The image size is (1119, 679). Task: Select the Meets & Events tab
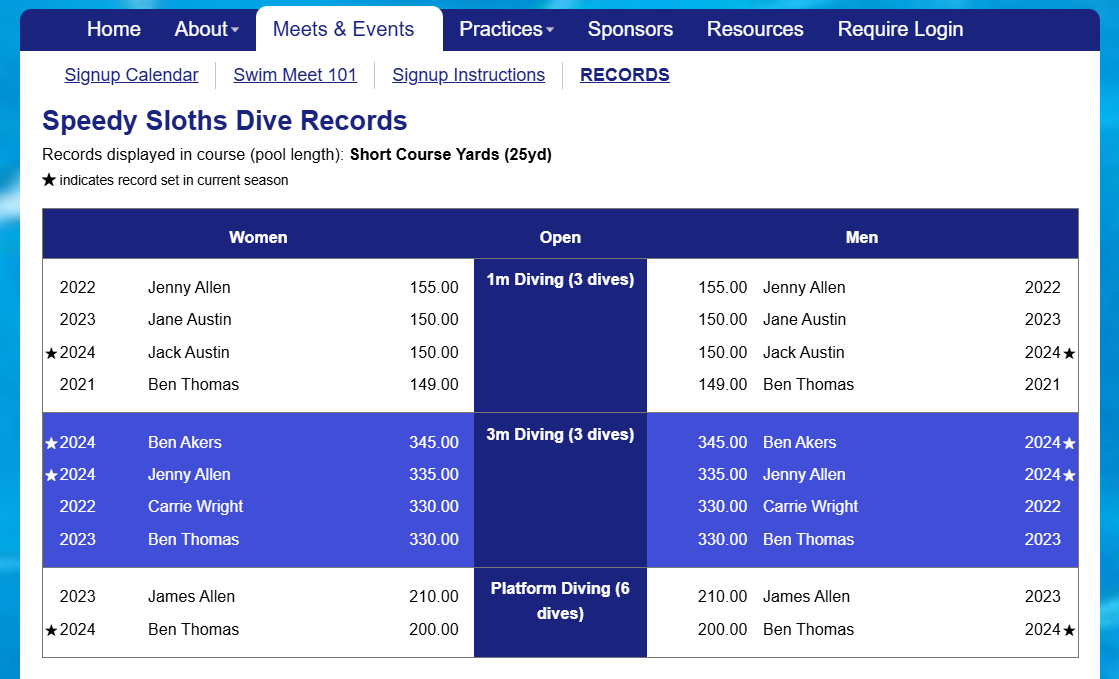(348, 29)
